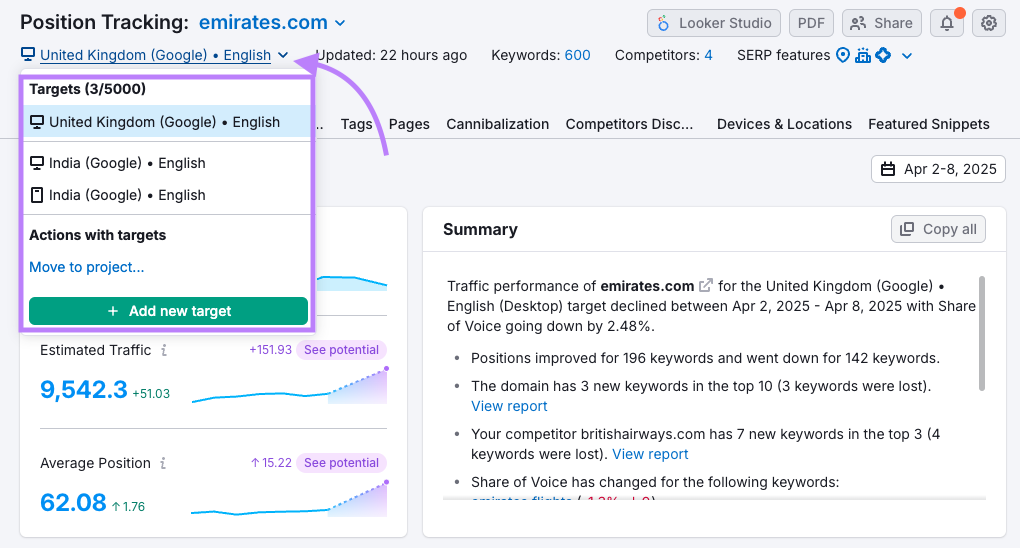
Task: Expand the emirates.com project dropdown
Action: click(x=340, y=23)
